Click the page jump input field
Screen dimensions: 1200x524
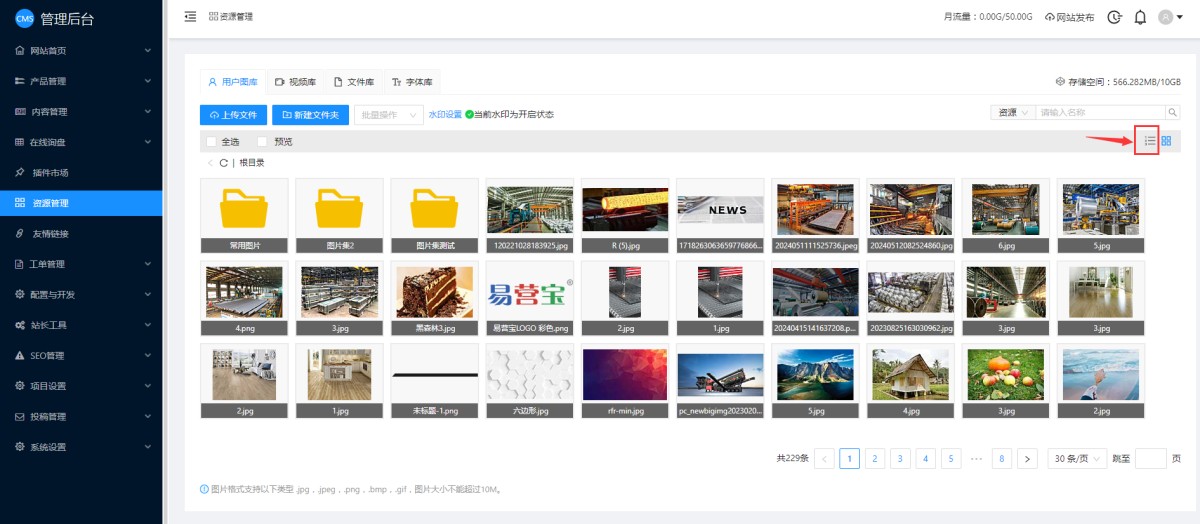click(1150, 459)
